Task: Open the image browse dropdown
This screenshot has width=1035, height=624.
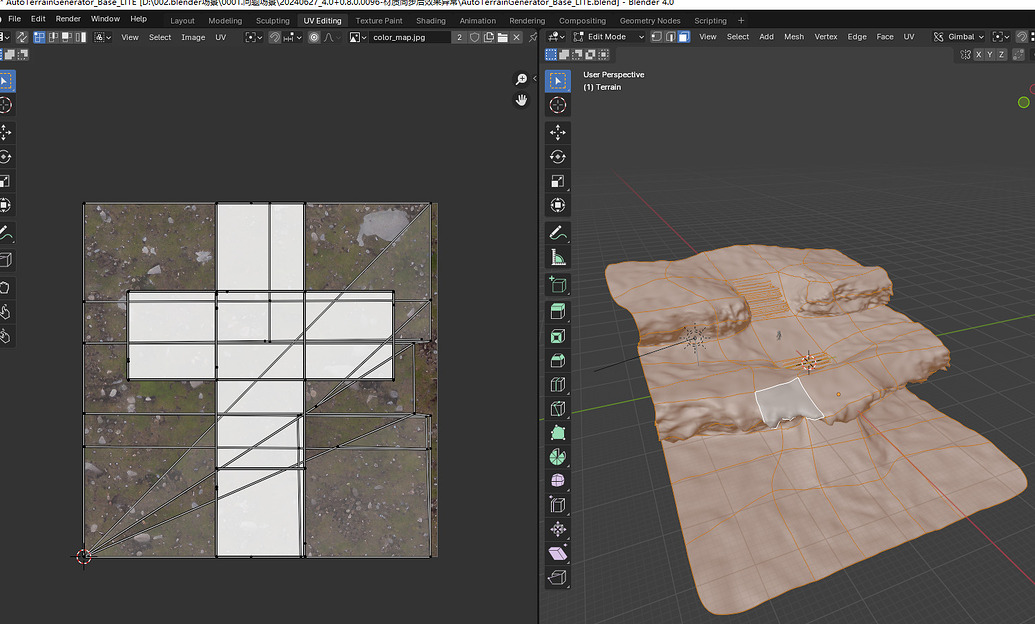Action: pyautogui.click(x=358, y=37)
